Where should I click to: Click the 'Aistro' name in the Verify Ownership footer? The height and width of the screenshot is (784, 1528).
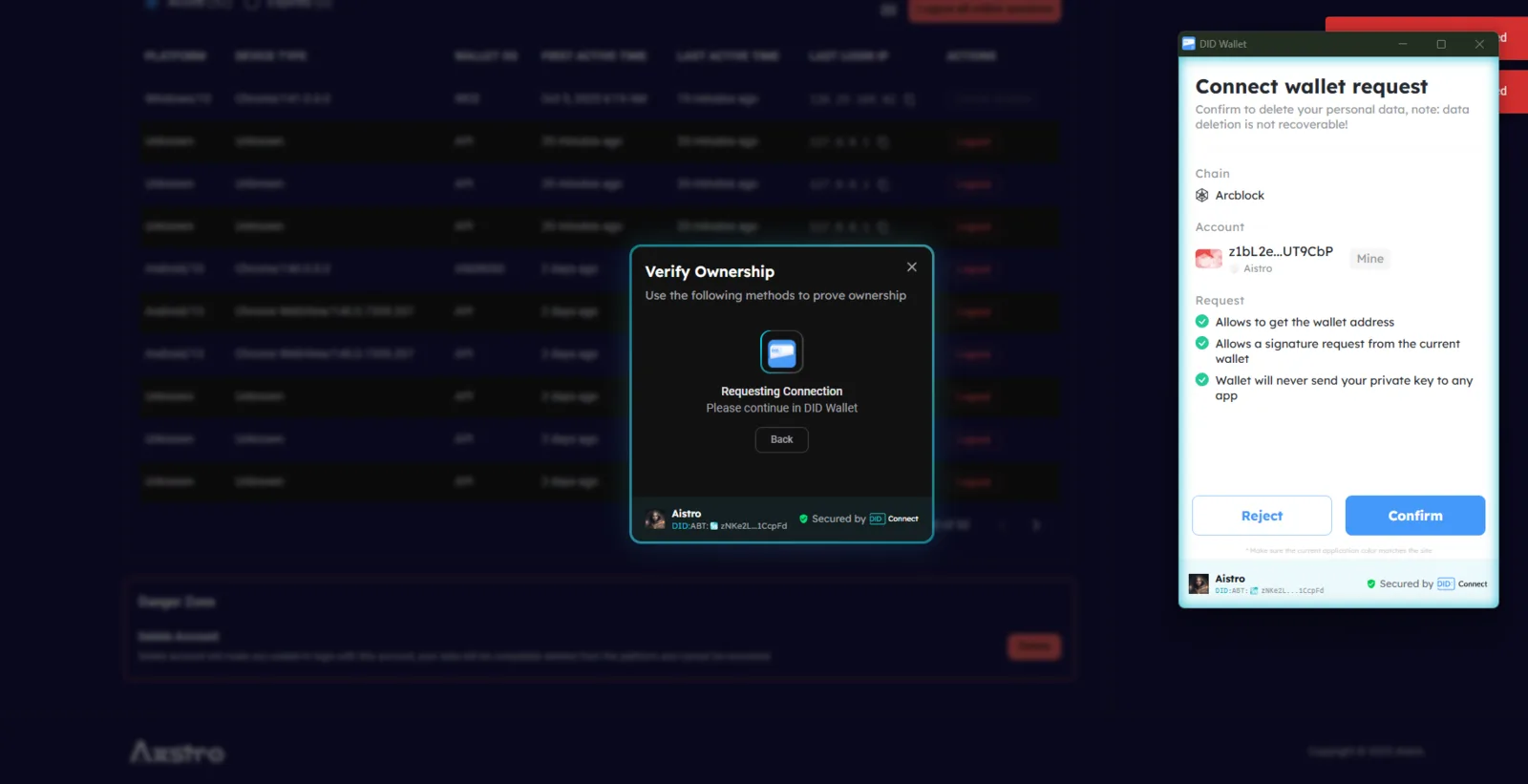[687, 514]
